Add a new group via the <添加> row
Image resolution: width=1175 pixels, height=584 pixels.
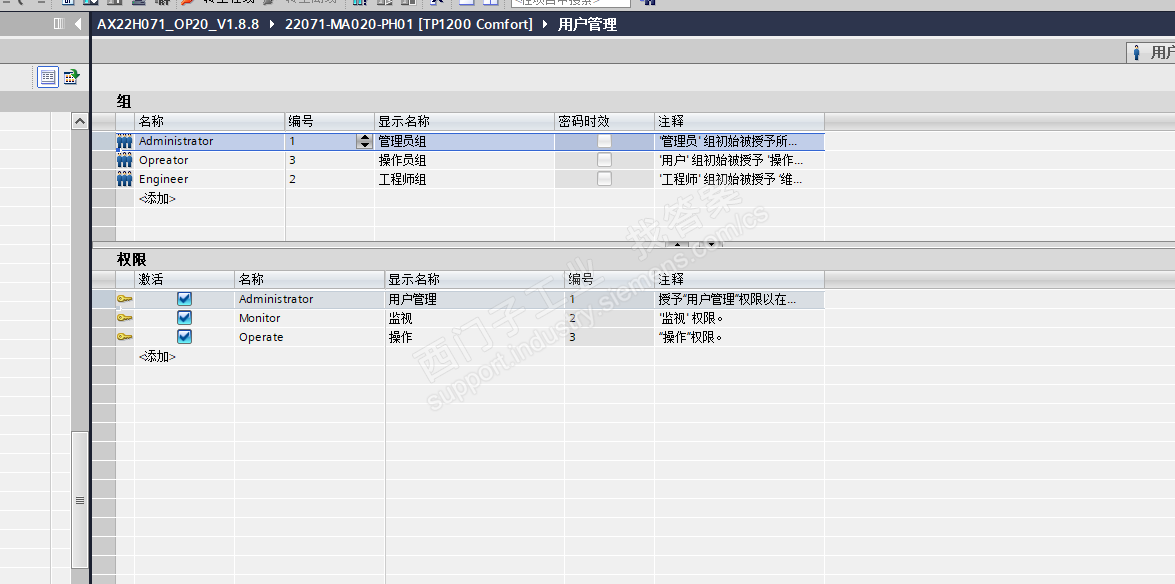[x=157, y=199]
